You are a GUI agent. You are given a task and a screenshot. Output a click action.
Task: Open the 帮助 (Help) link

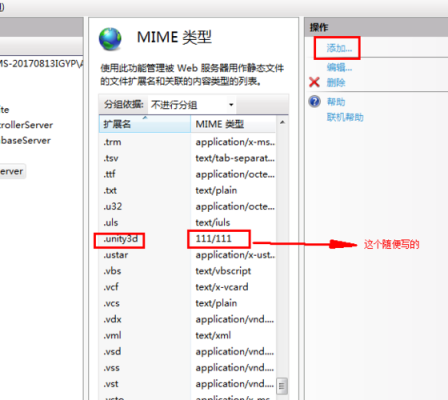point(336,102)
